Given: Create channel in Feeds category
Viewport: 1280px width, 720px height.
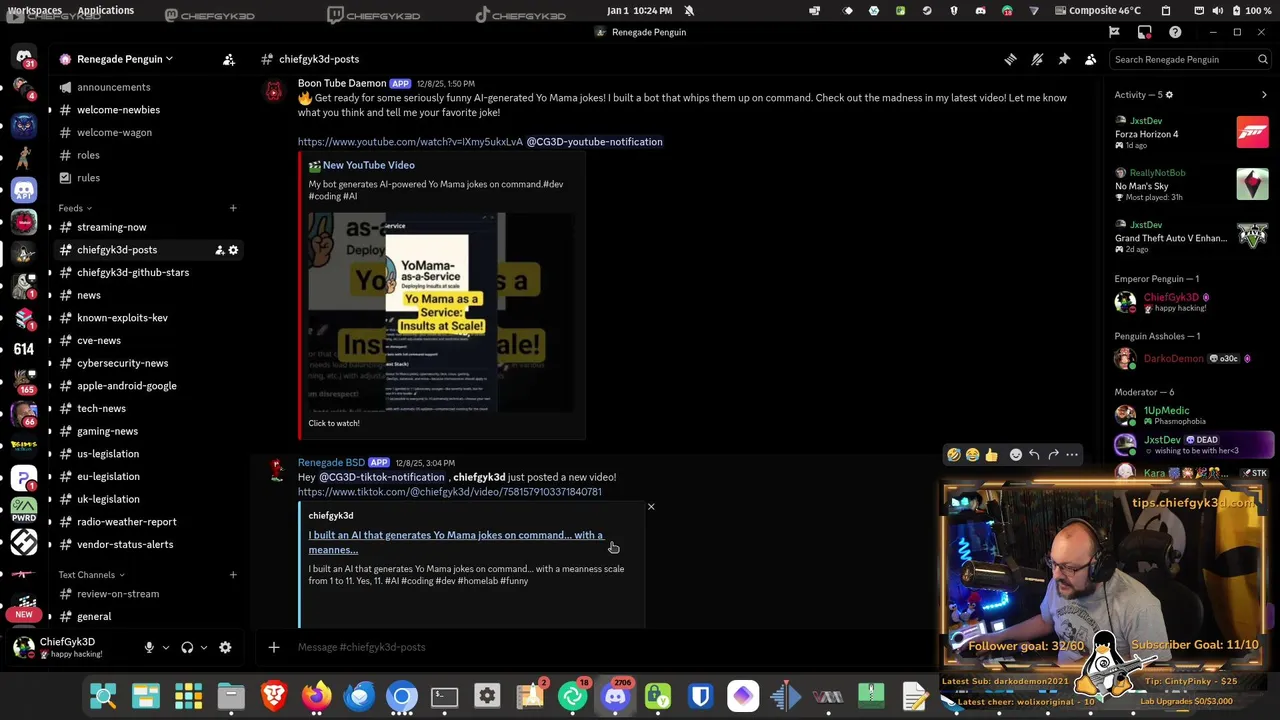Looking at the screenshot, I should (233, 208).
